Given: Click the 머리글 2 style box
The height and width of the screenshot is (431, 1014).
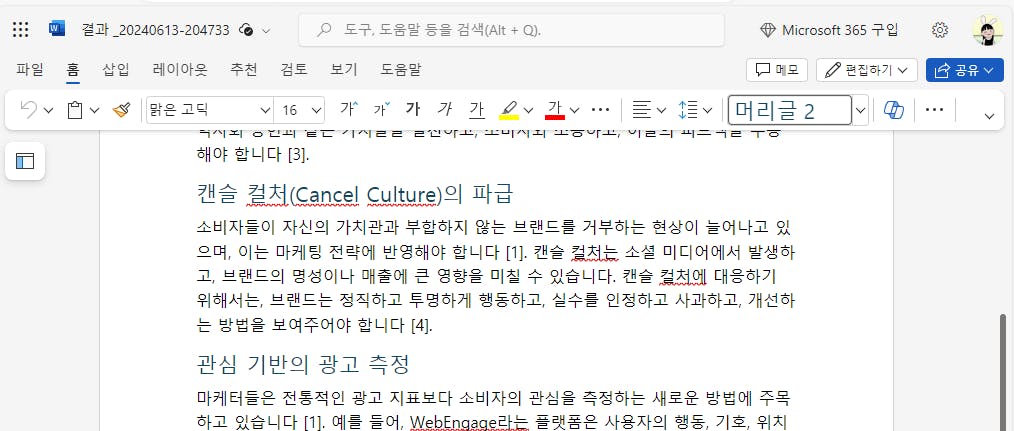Looking at the screenshot, I should pos(790,110).
